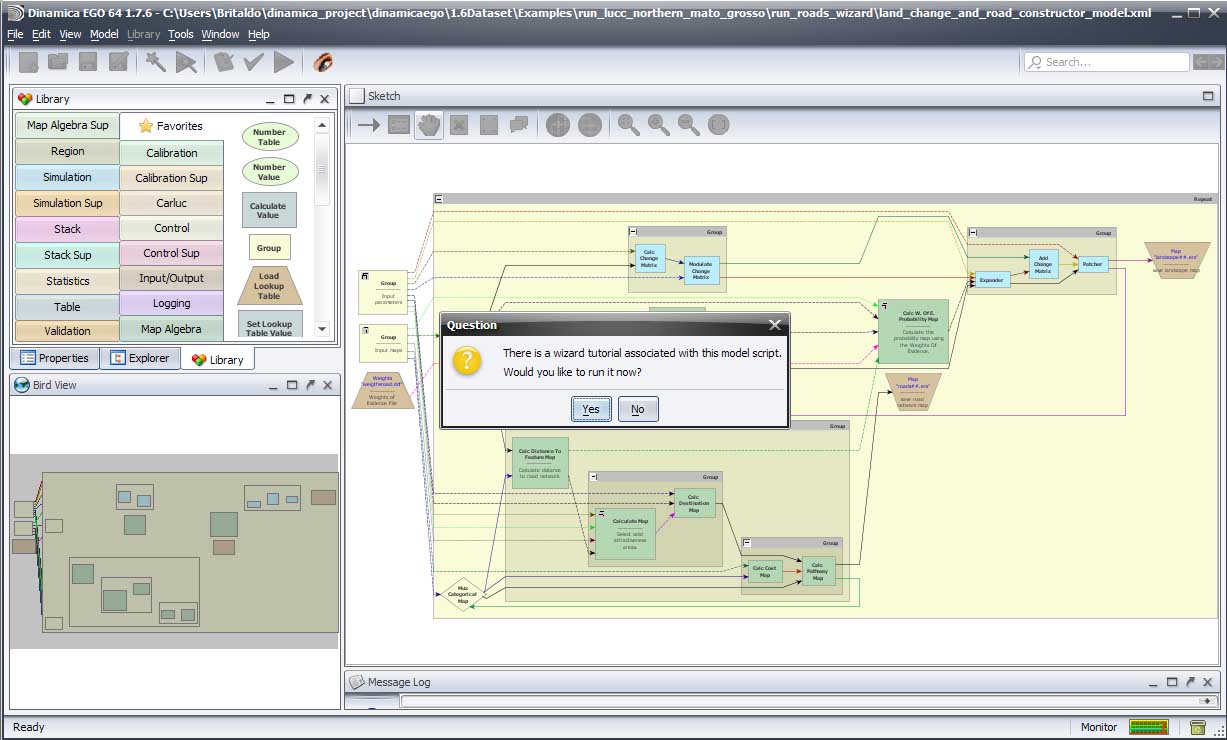Click the fit-to-window zoom icon in Sketch
The width and height of the screenshot is (1227, 740).
pos(718,125)
